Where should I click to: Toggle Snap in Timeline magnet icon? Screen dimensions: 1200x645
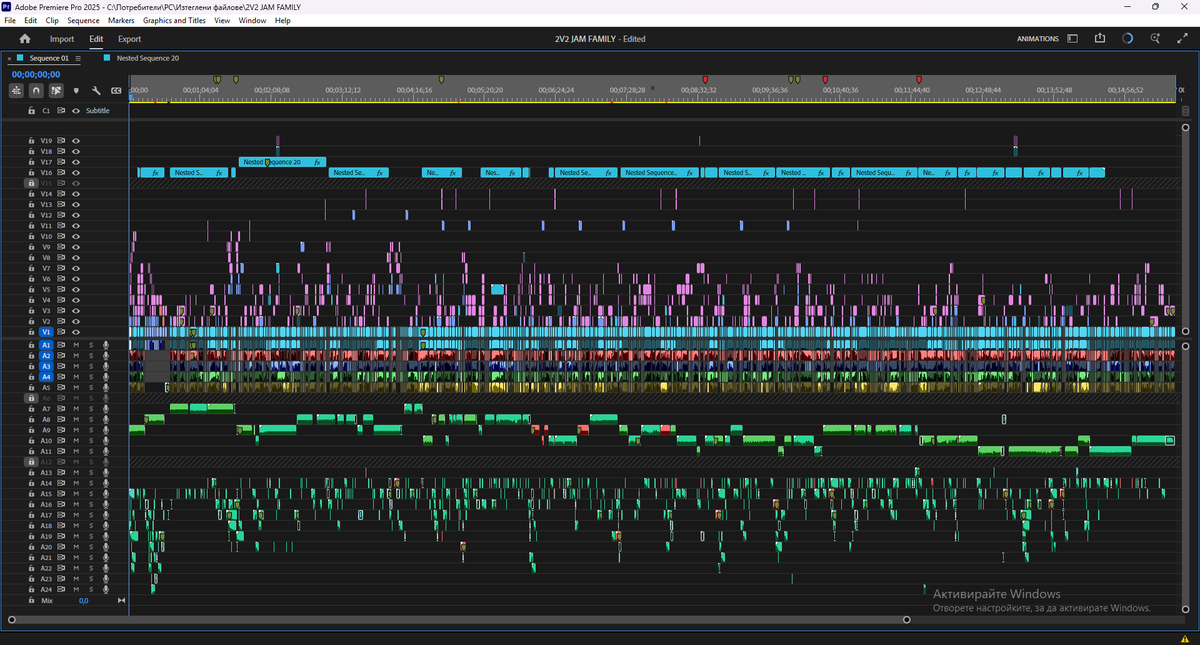pos(36,90)
